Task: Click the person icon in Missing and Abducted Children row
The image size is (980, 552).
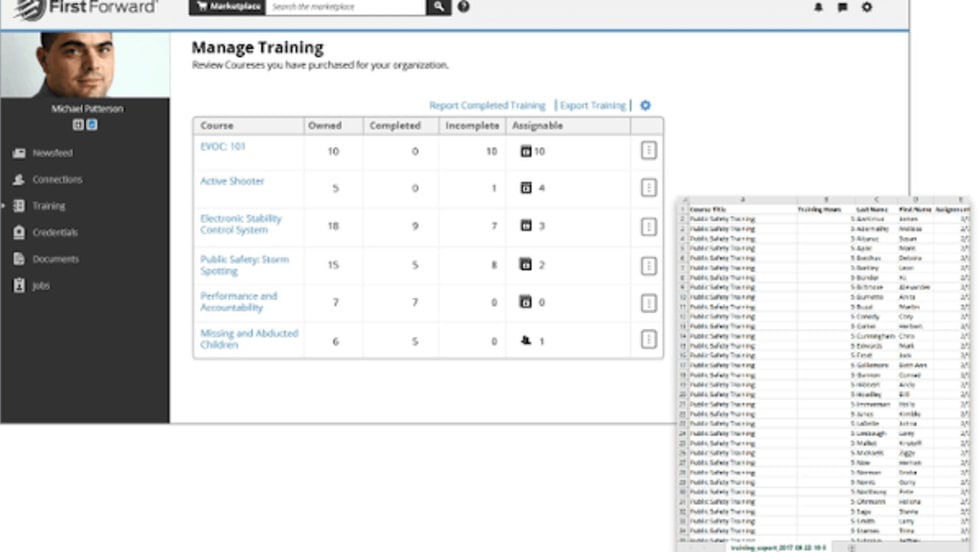Action: click(526, 341)
